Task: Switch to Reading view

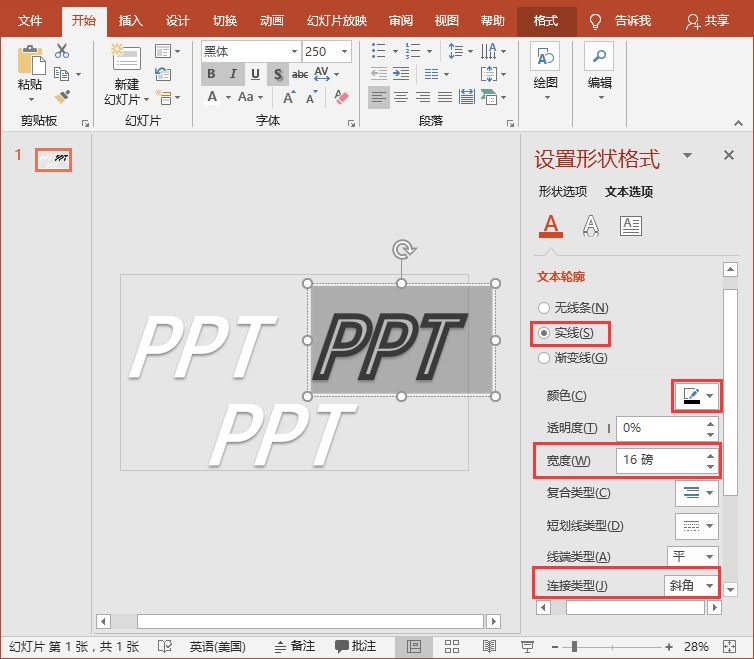Action: click(489, 646)
